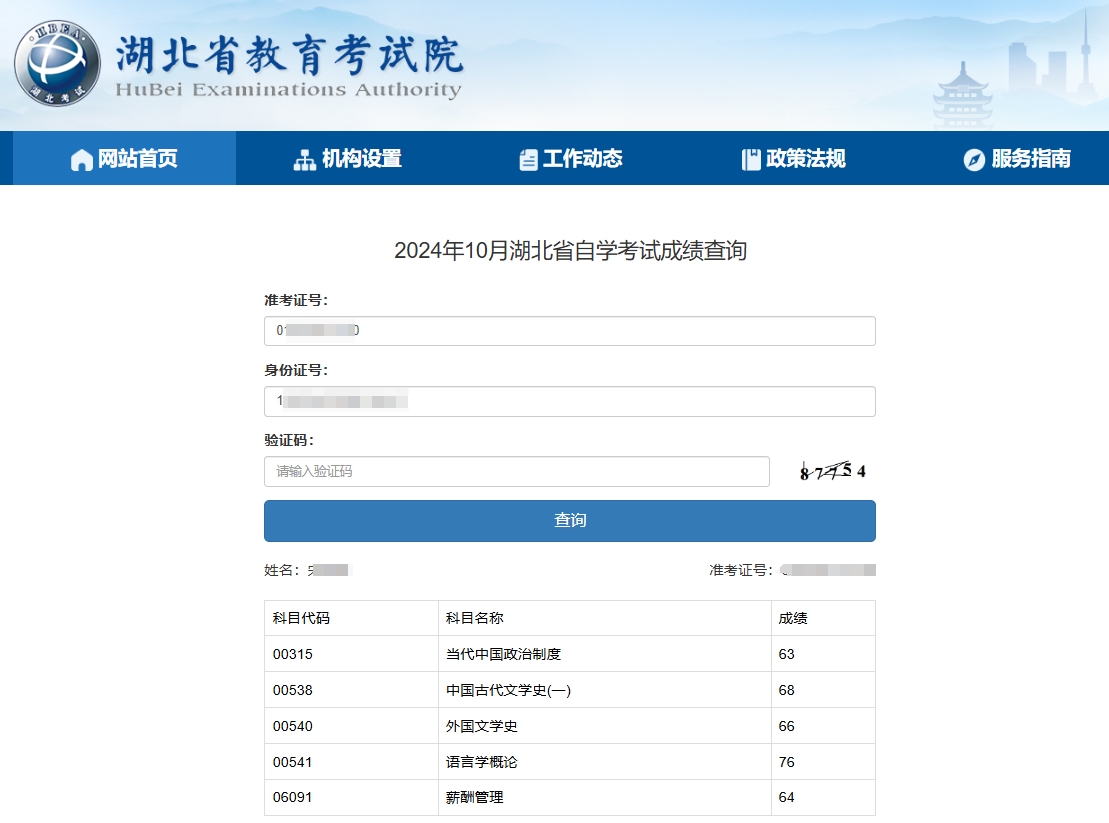Click the book icon beside 政策法规
Screen dimensions: 1109x823
tap(750, 160)
